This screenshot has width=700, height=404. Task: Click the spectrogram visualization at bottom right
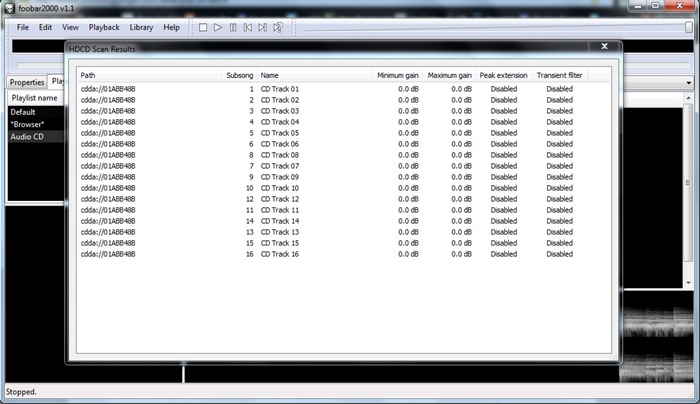(657, 337)
